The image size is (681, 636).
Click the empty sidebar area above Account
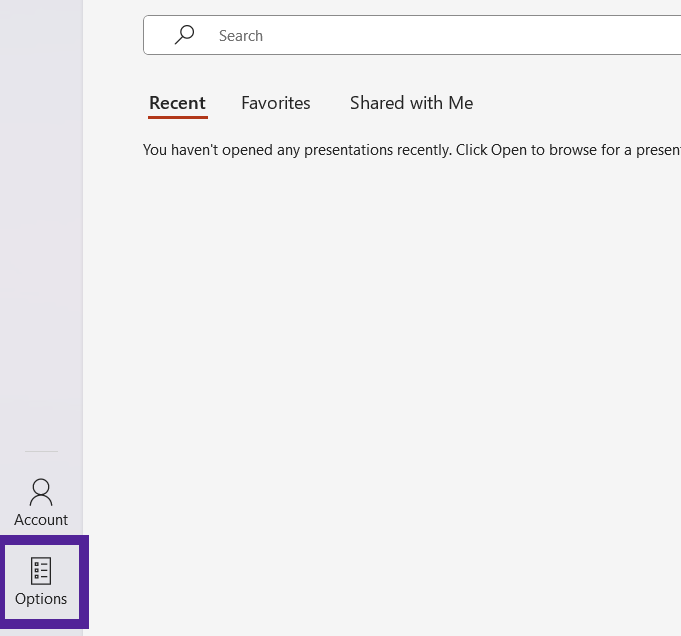coord(41,250)
